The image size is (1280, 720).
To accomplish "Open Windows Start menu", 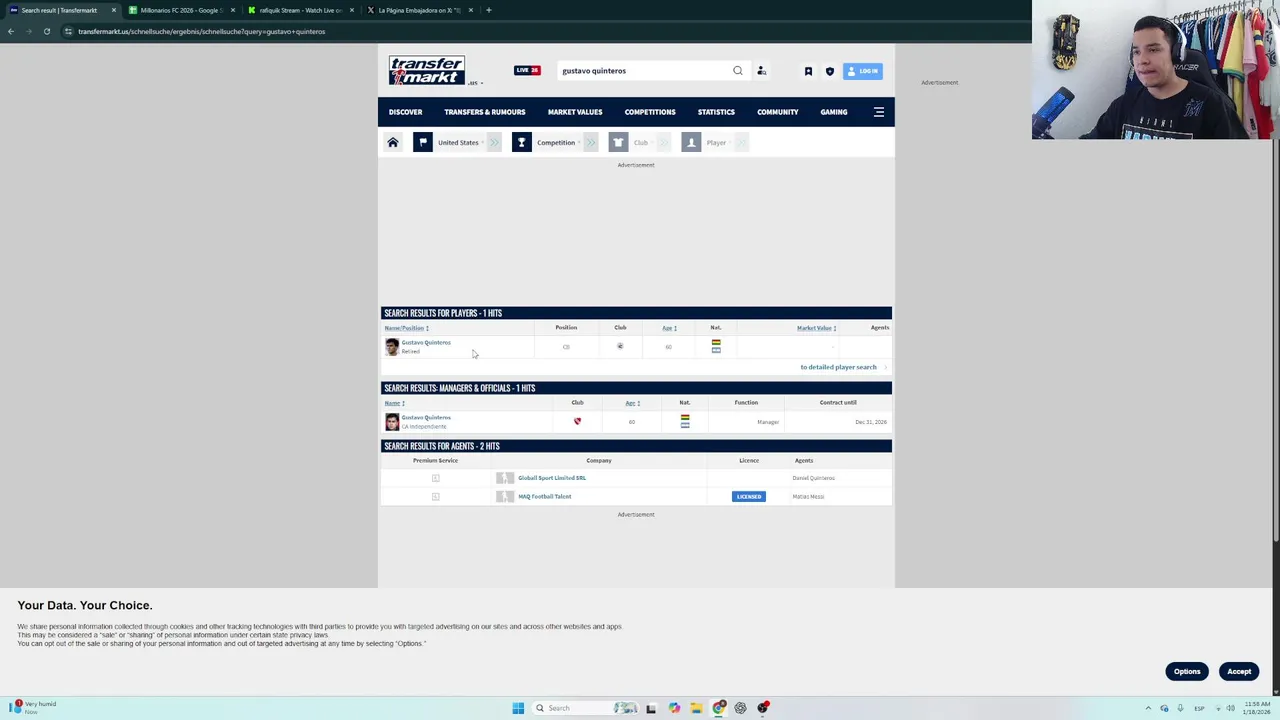I will tap(518, 708).
